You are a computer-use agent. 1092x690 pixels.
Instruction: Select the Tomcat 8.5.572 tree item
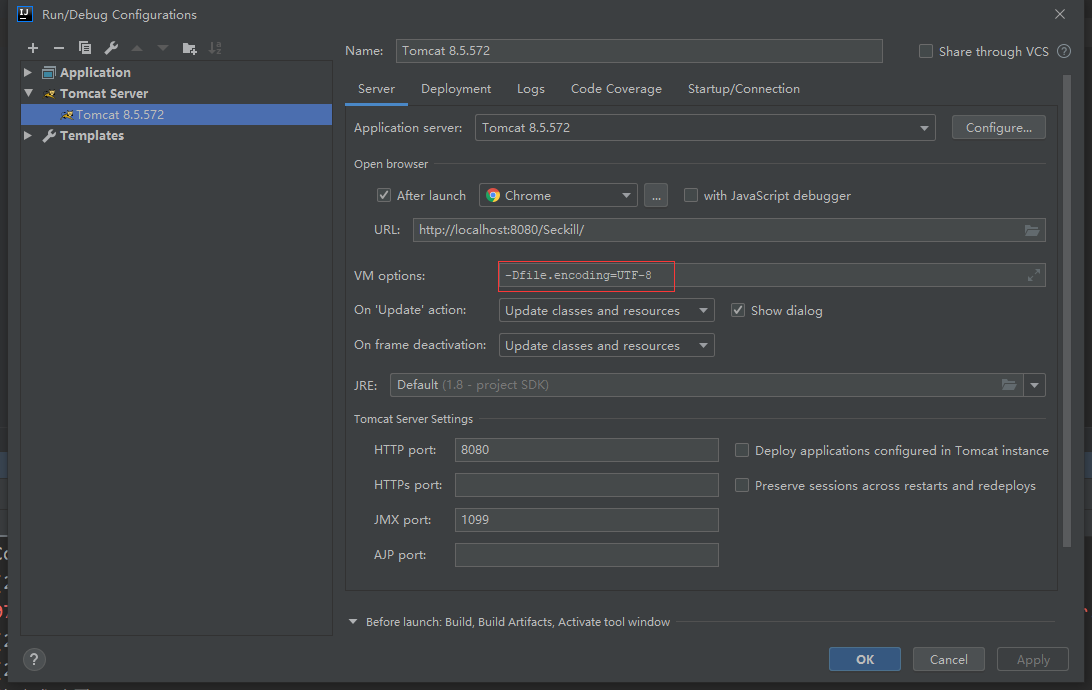tap(176, 114)
